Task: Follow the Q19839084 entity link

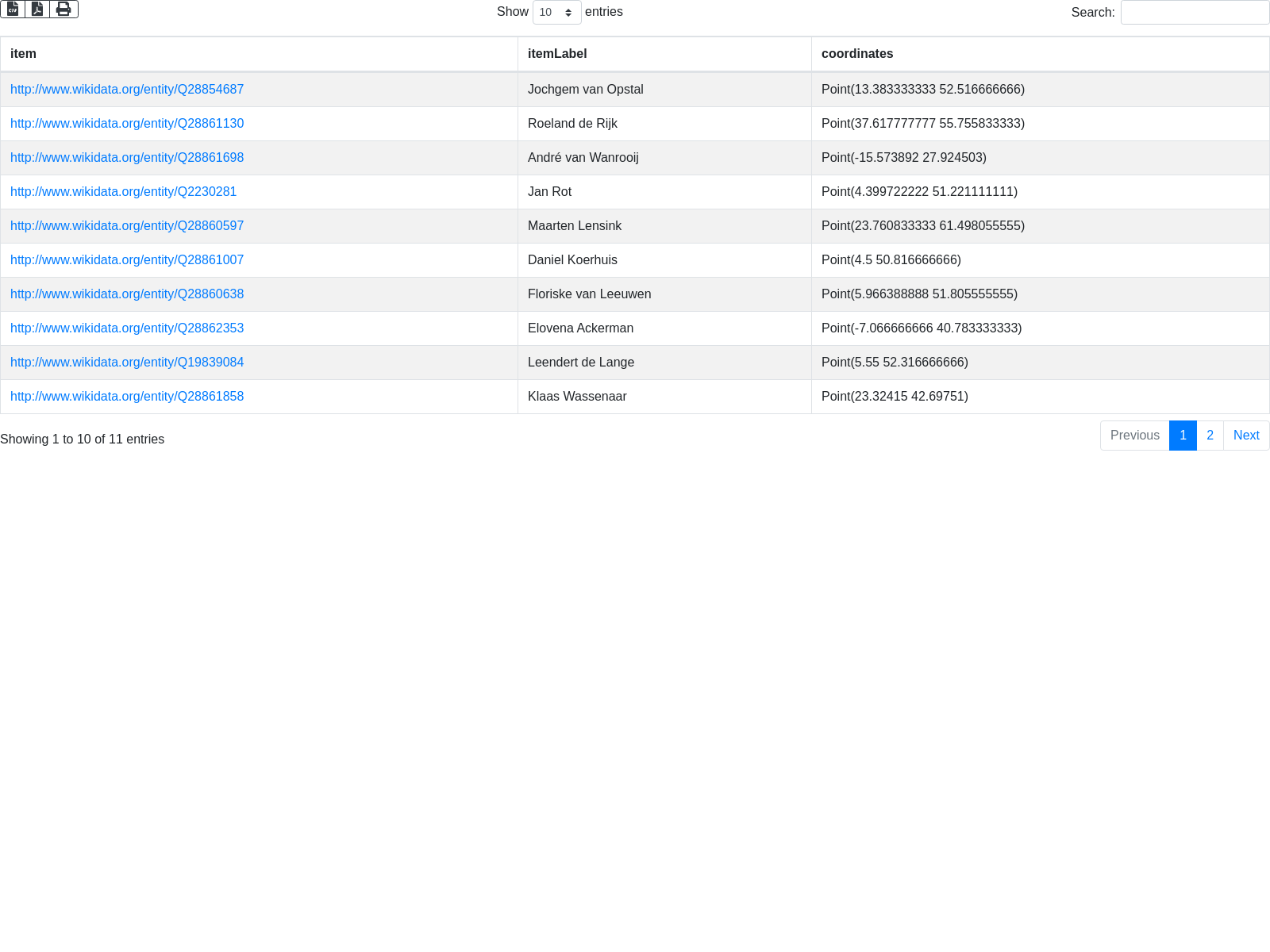Action: [127, 363]
